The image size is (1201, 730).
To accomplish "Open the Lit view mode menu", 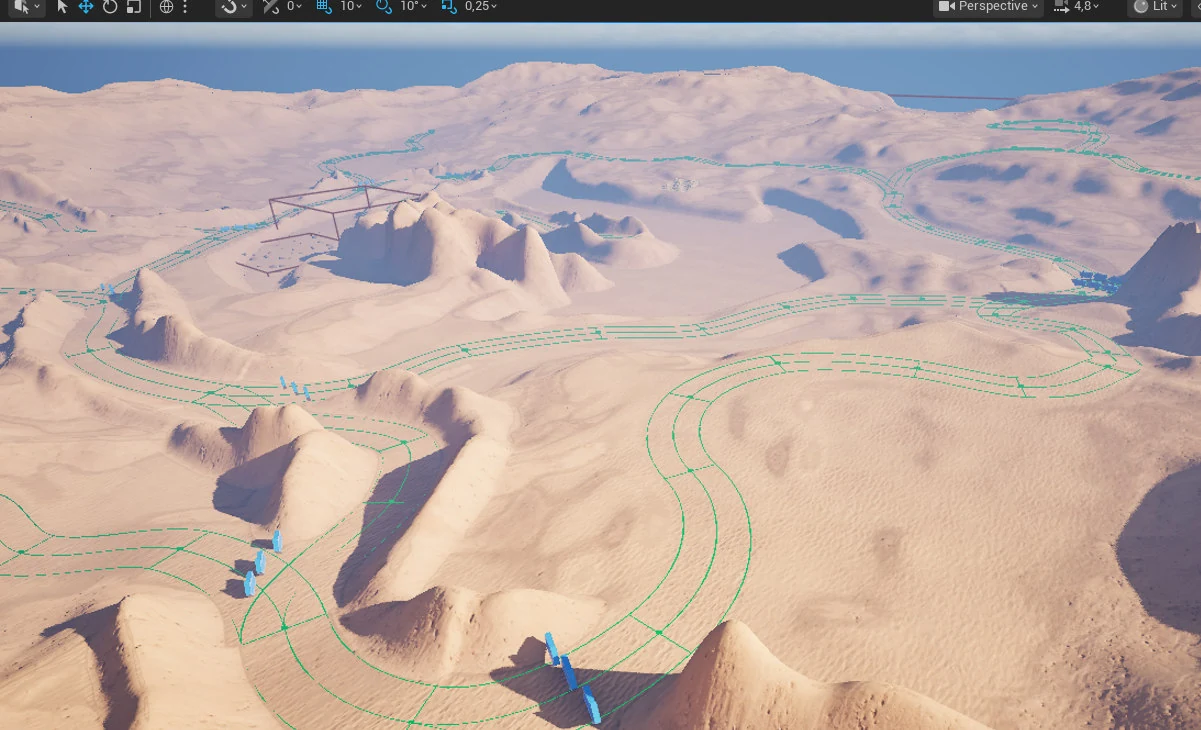I will point(1153,7).
